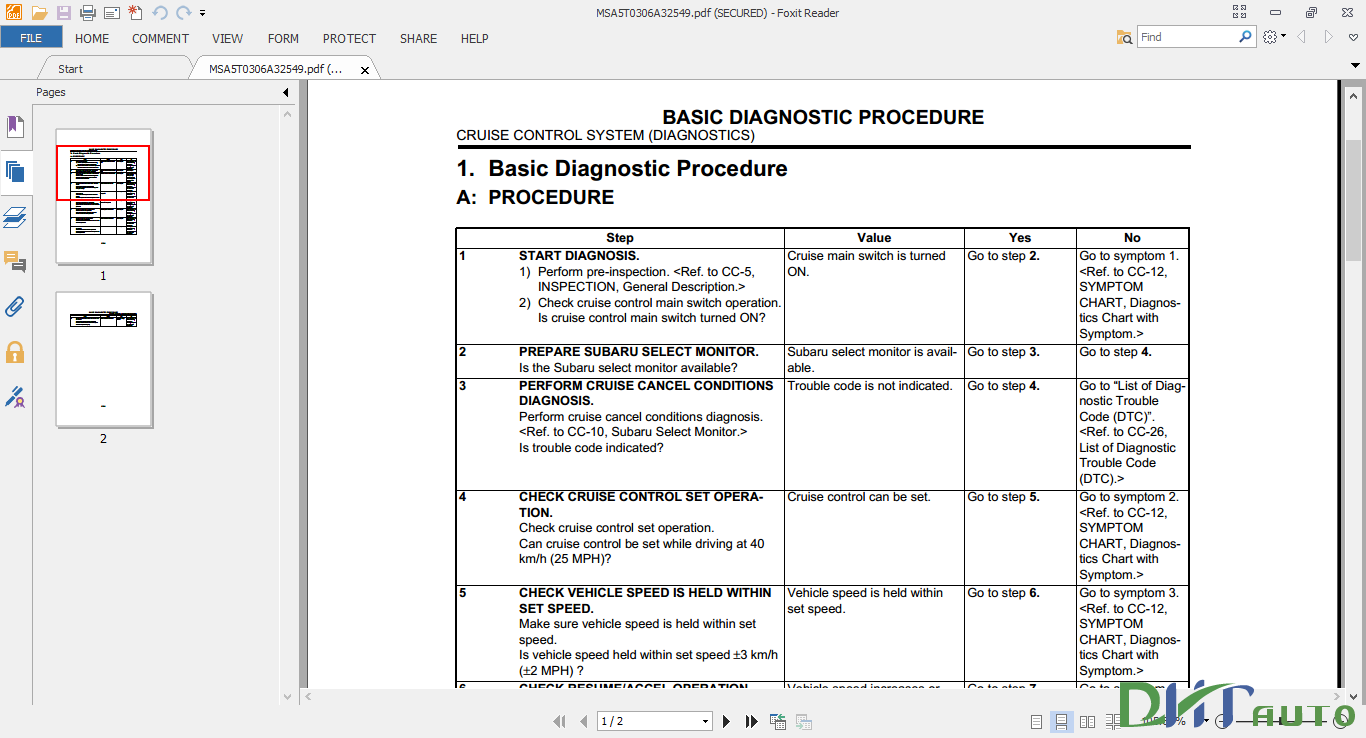Switch to the HELP ribbon tab
Image resolution: width=1366 pixels, height=738 pixels.
coord(475,38)
